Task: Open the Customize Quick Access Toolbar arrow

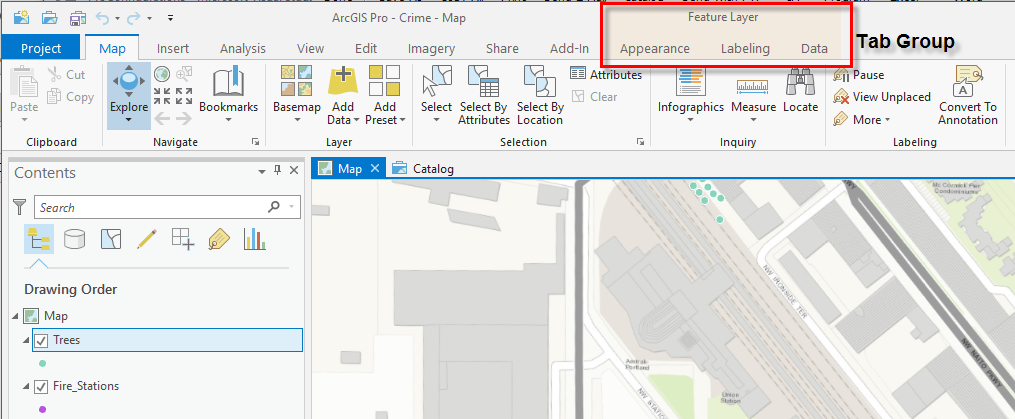Action: click(170, 18)
